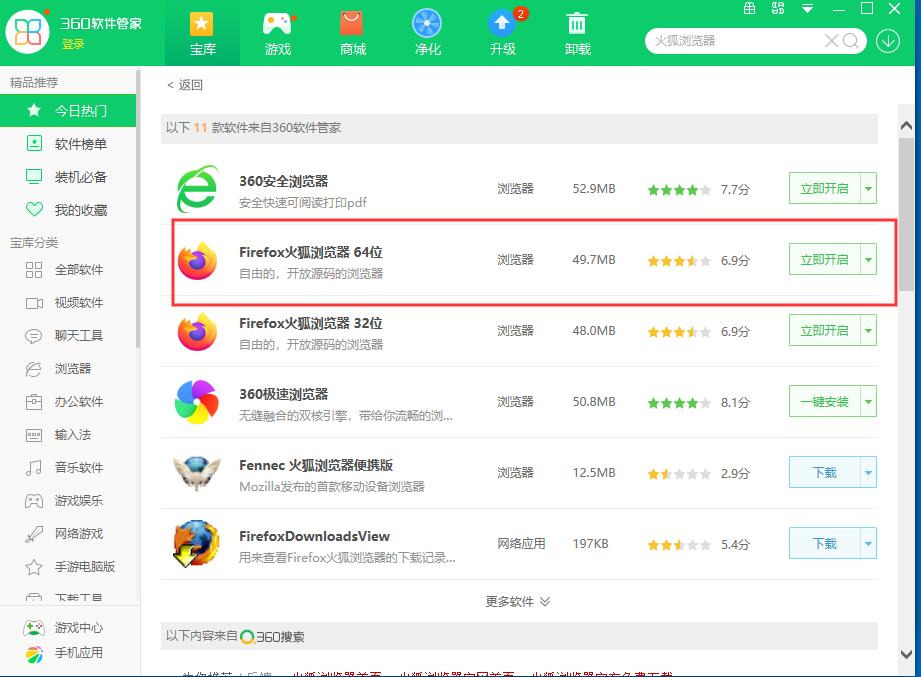This screenshot has width=921, height=677.
Task: Click the 登录 link
Action: (x=73, y=44)
